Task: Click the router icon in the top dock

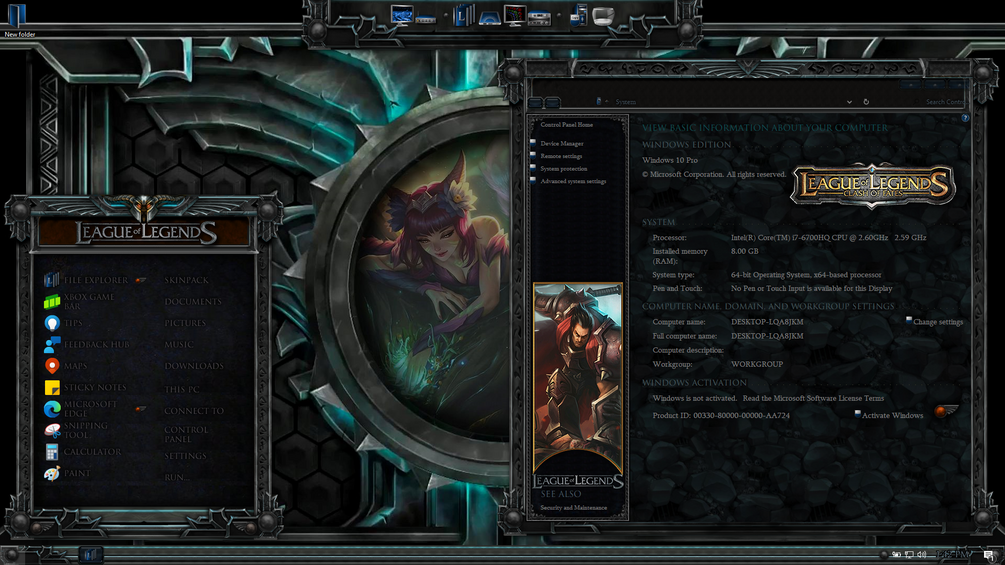Action: click(x=426, y=20)
